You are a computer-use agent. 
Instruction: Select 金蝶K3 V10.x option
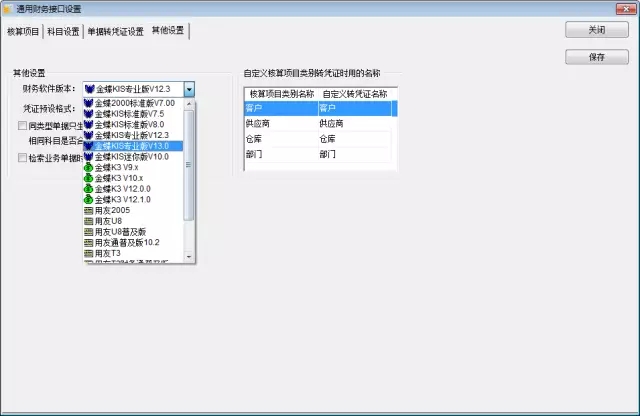[x=133, y=178]
